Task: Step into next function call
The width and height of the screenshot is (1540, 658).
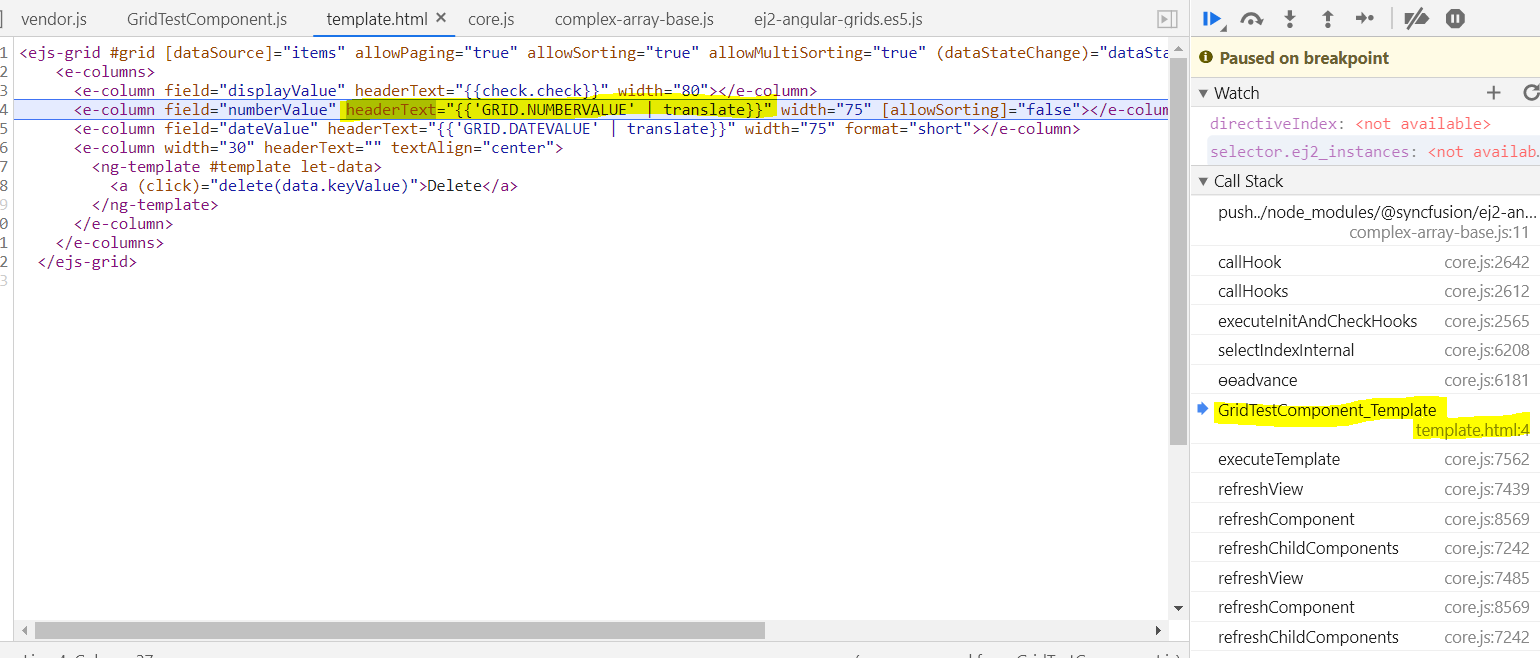Action: 1290,18
